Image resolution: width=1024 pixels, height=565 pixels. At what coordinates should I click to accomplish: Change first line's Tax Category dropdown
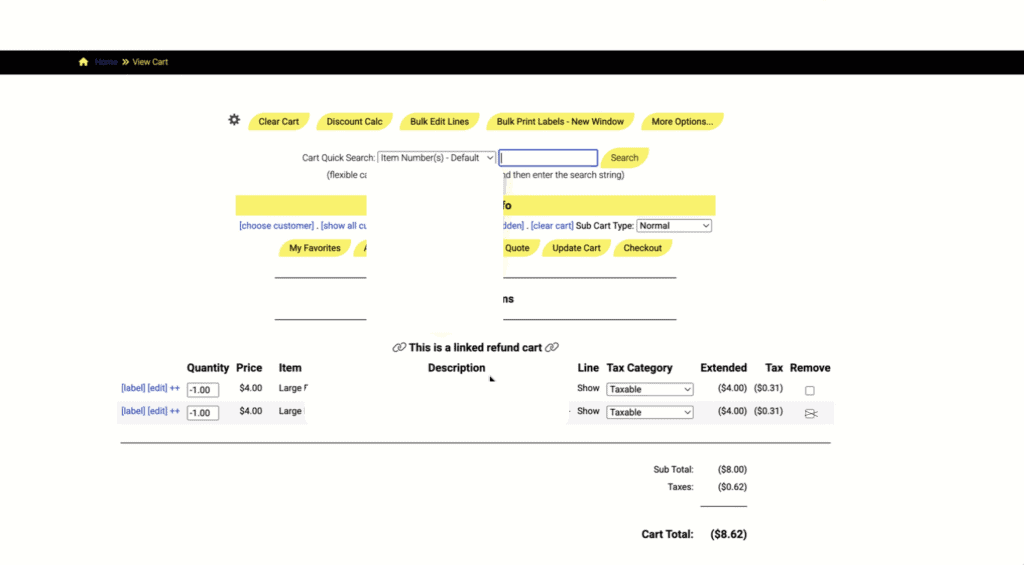pos(649,389)
